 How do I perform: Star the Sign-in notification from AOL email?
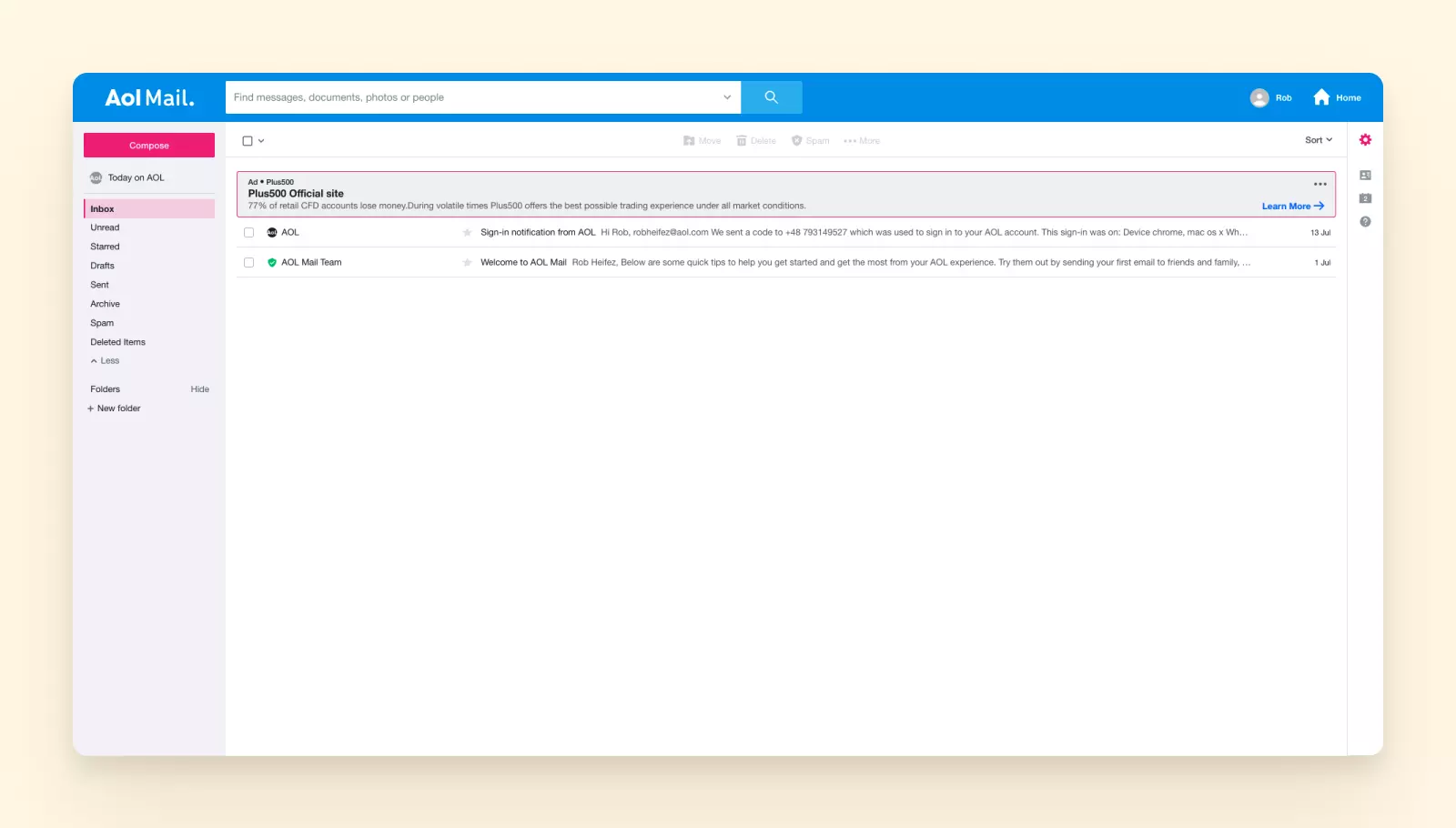click(x=467, y=233)
